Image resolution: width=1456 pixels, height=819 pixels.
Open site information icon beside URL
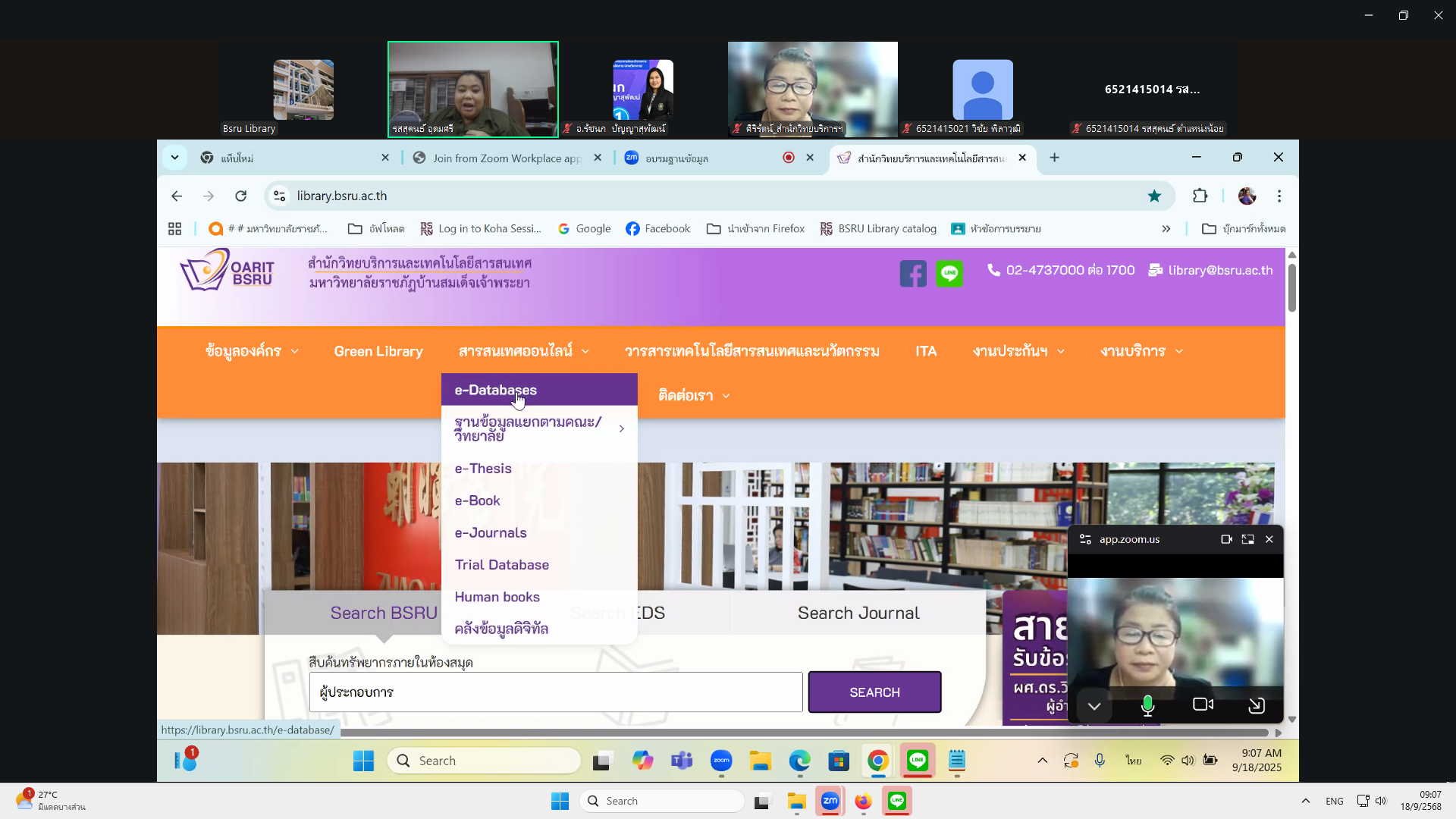(x=279, y=196)
